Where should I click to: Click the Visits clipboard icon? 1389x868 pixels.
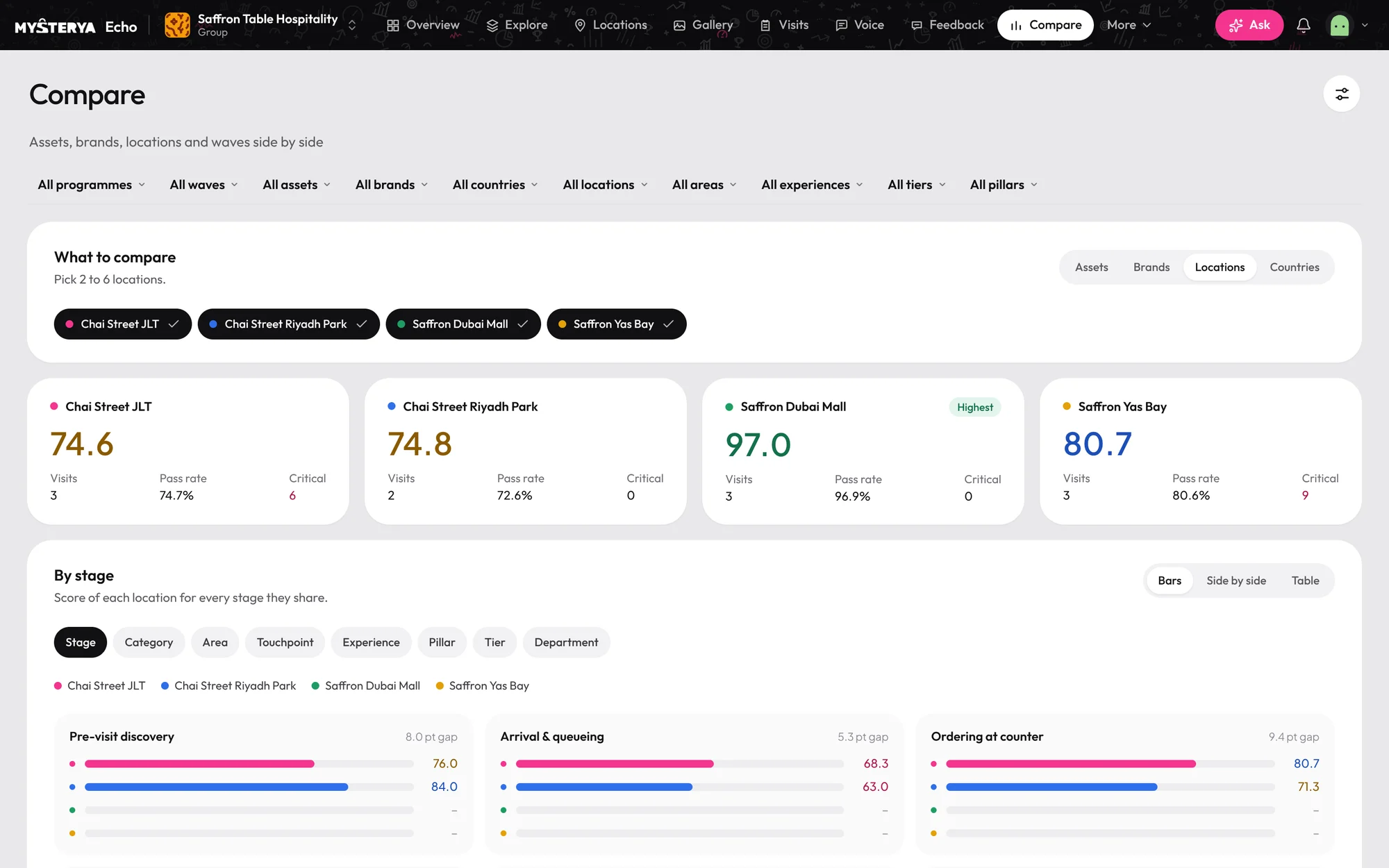coord(765,25)
